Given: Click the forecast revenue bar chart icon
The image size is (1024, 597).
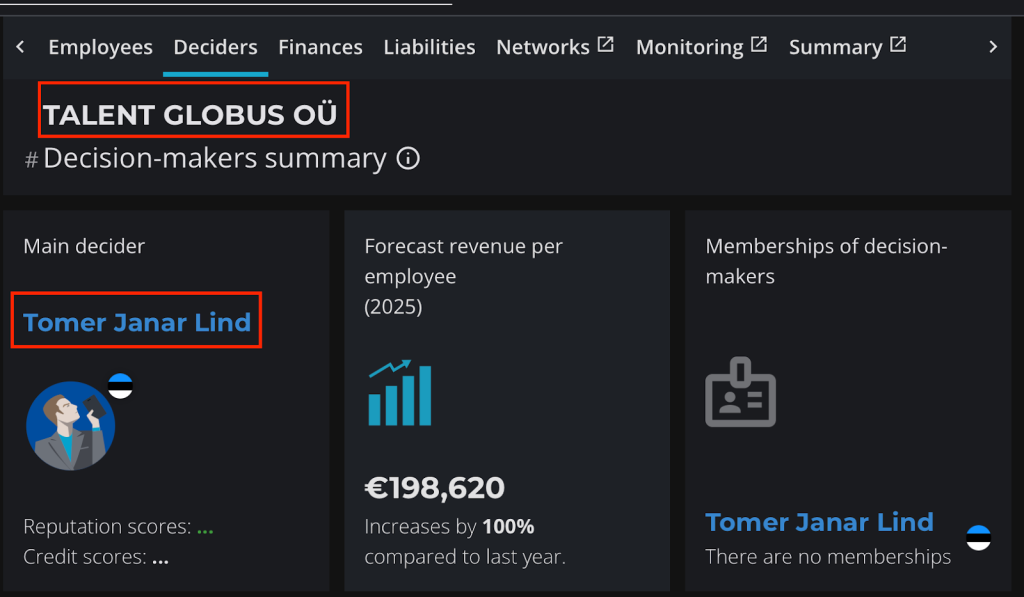Looking at the screenshot, I should [x=400, y=393].
